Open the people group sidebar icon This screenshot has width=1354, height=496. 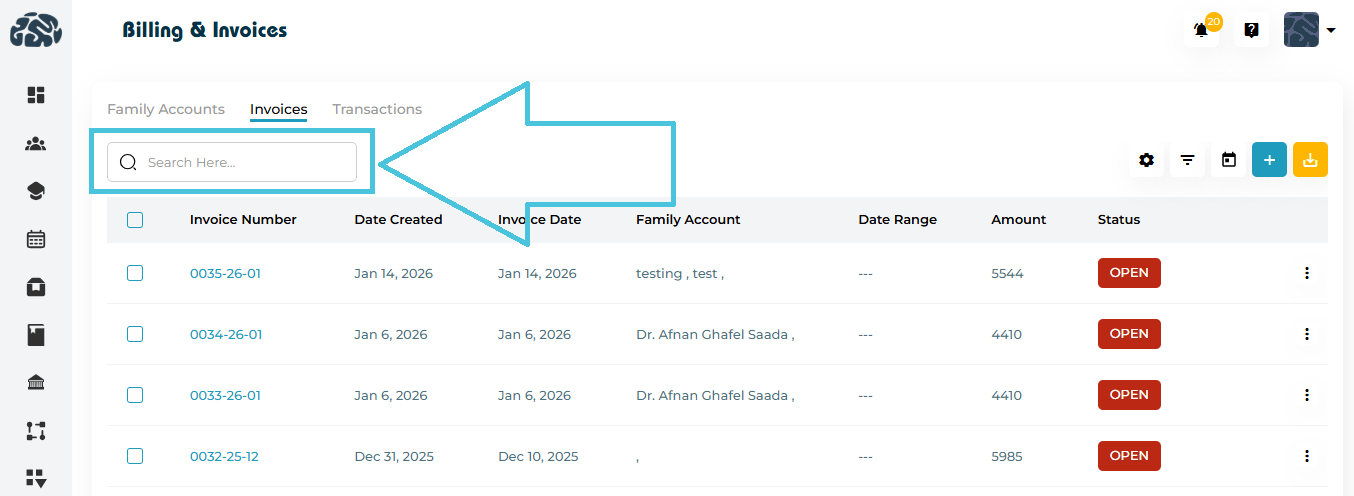pyautogui.click(x=36, y=144)
